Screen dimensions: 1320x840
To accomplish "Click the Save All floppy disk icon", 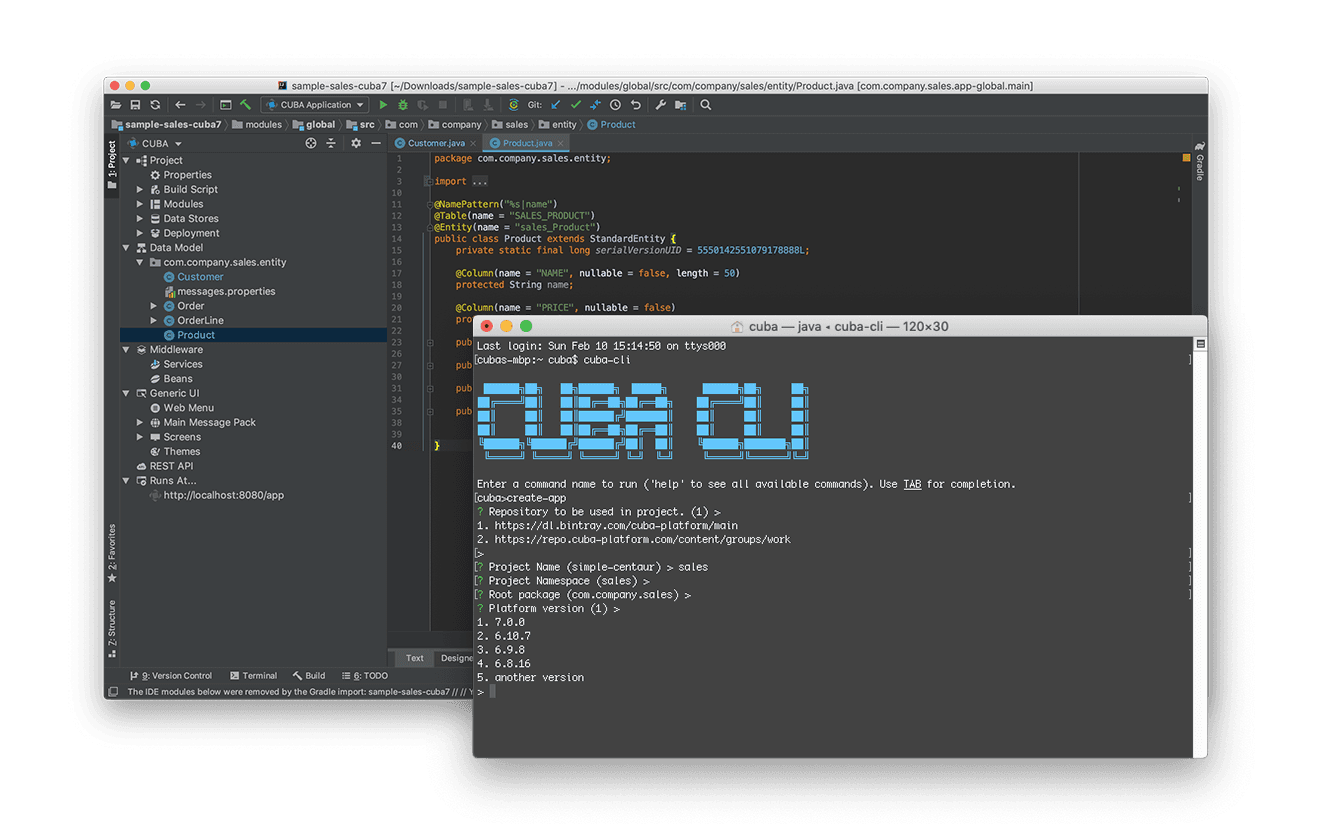I will (x=135, y=105).
